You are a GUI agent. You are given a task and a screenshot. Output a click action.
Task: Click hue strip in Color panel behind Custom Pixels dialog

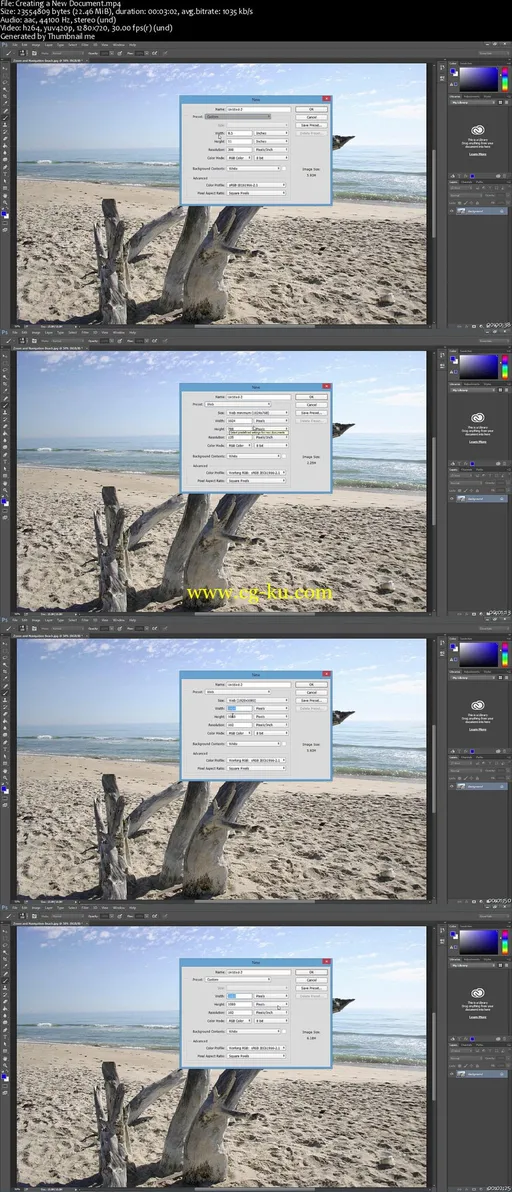504,943
